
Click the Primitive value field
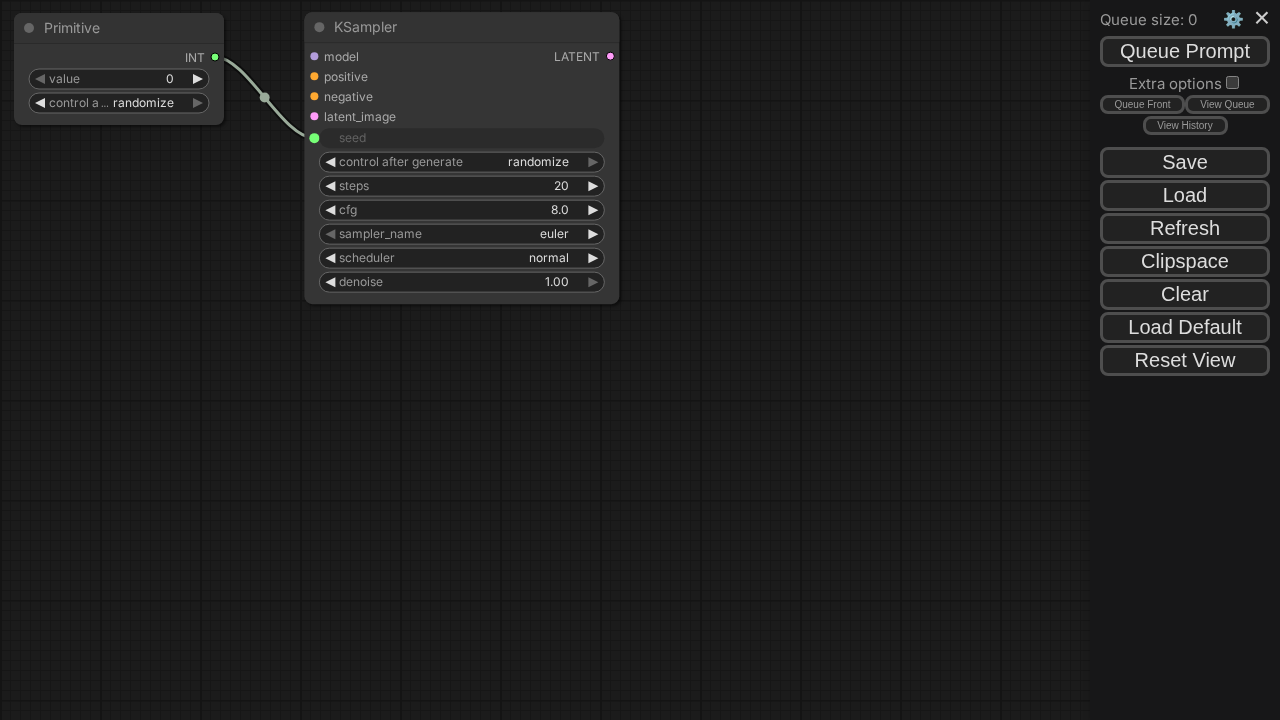click(119, 79)
